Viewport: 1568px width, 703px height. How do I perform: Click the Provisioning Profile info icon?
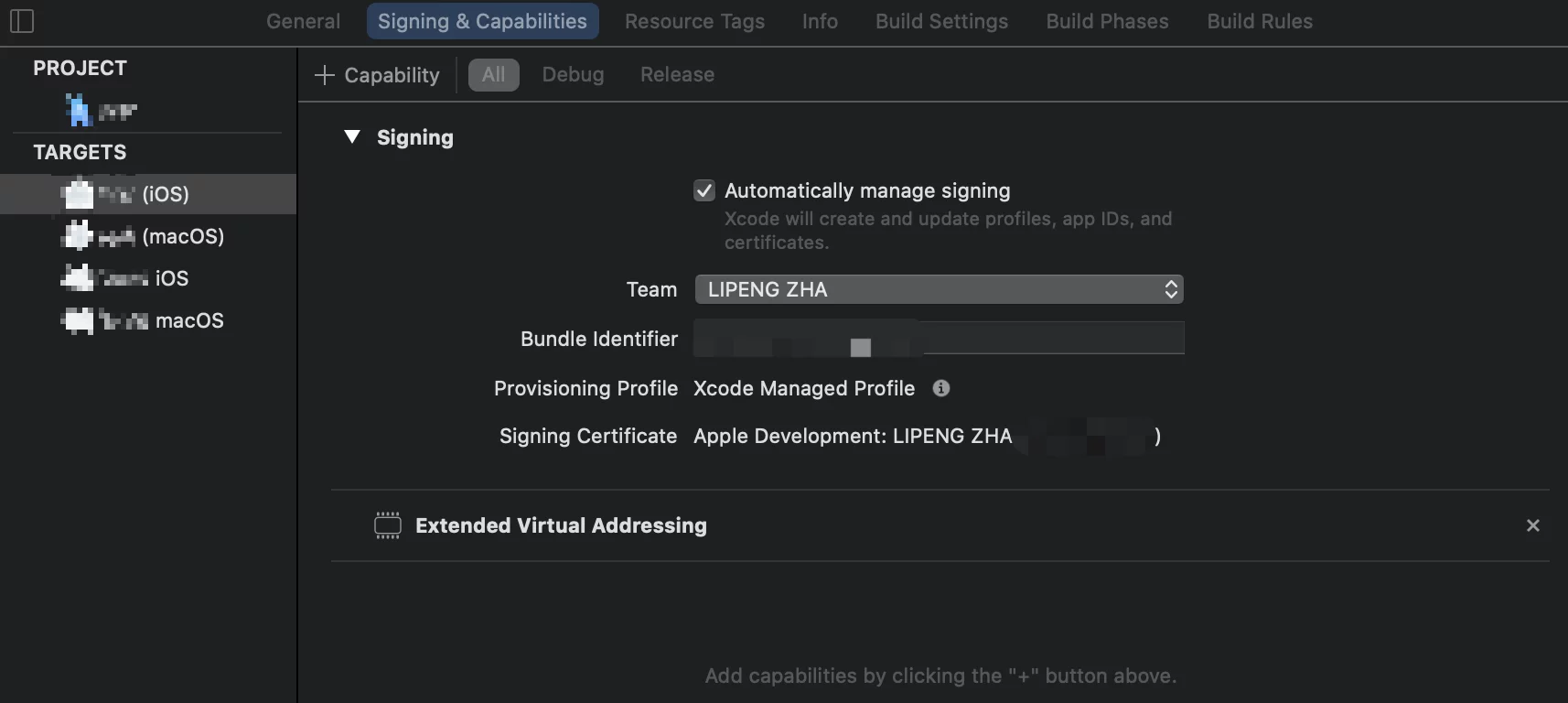[940, 388]
